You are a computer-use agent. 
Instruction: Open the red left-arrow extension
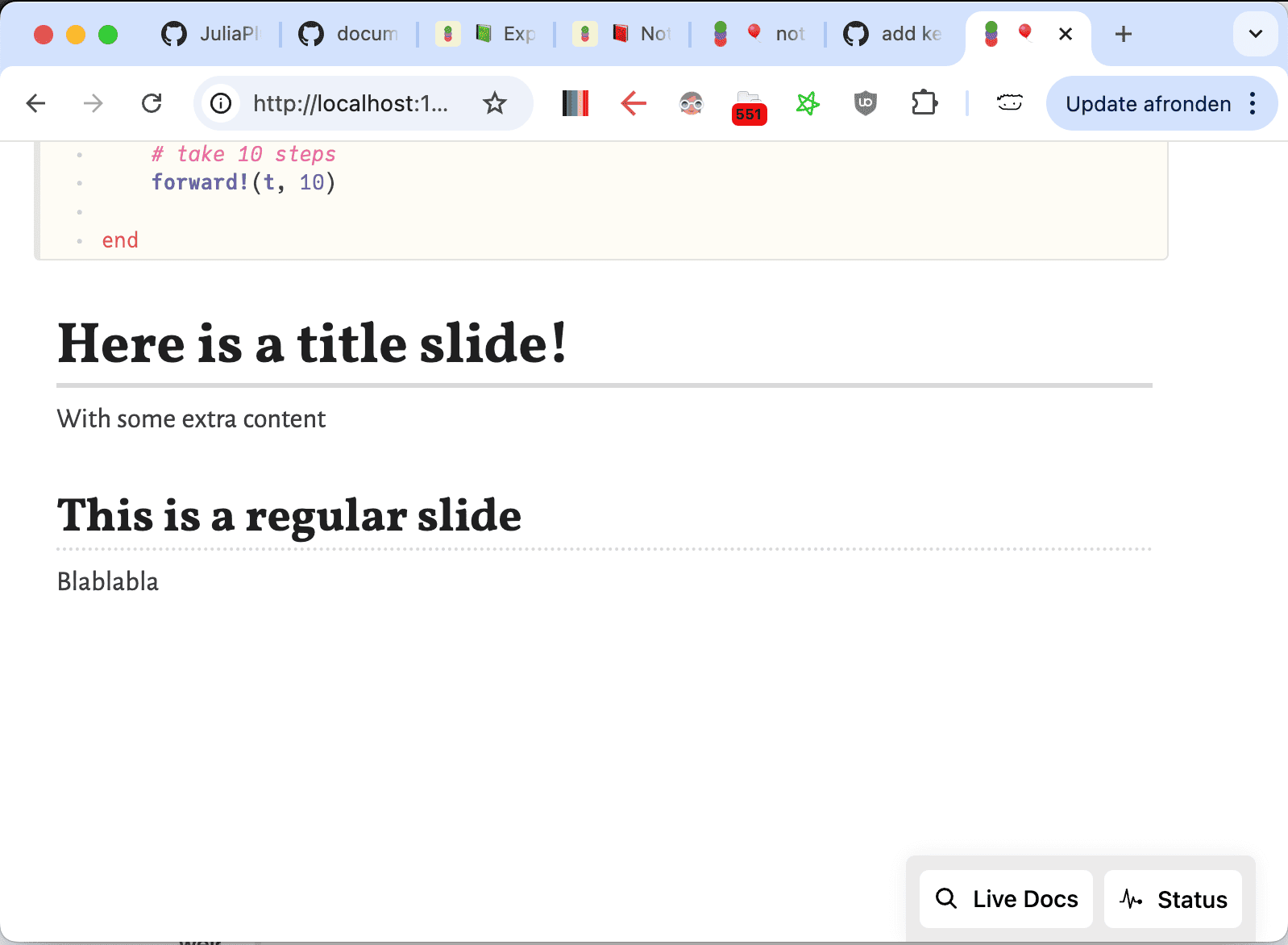pyautogui.click(x=634, y=103)
